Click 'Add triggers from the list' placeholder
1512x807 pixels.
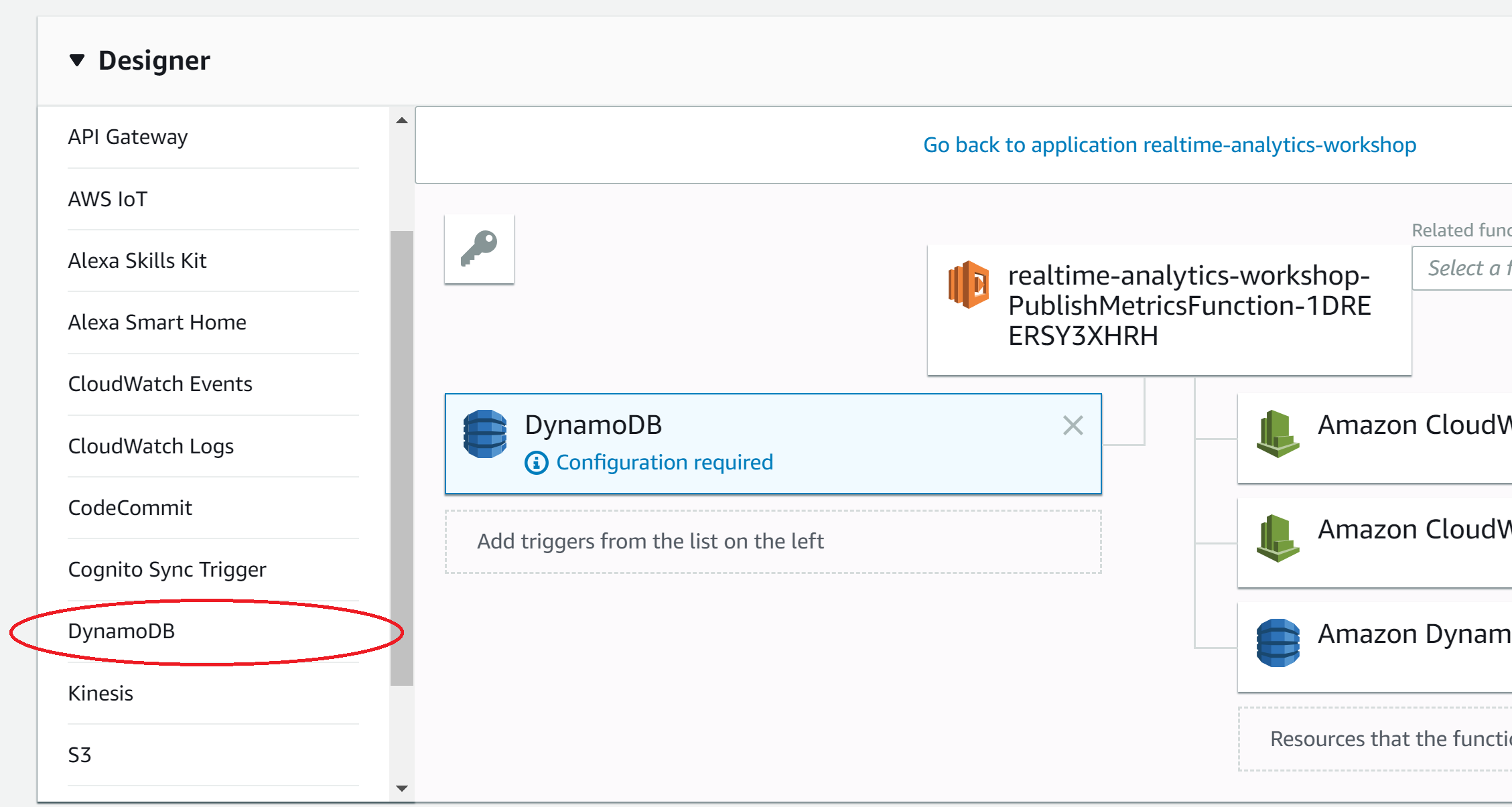click(x=773, y=542)
